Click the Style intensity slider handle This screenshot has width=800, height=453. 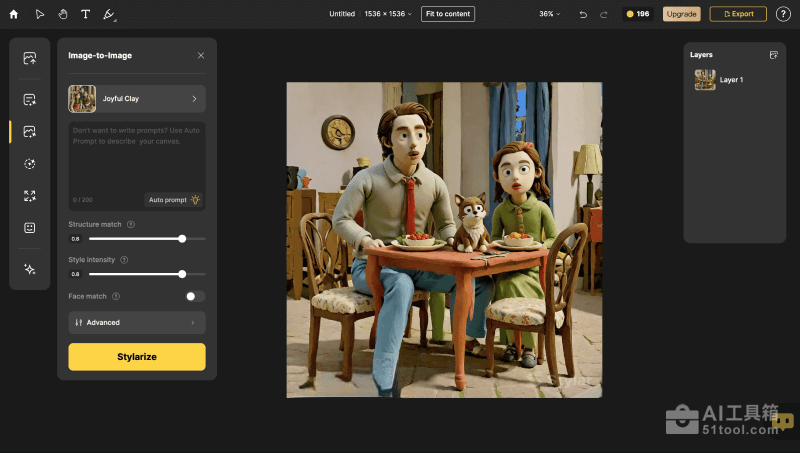click(x=182, y=273)
